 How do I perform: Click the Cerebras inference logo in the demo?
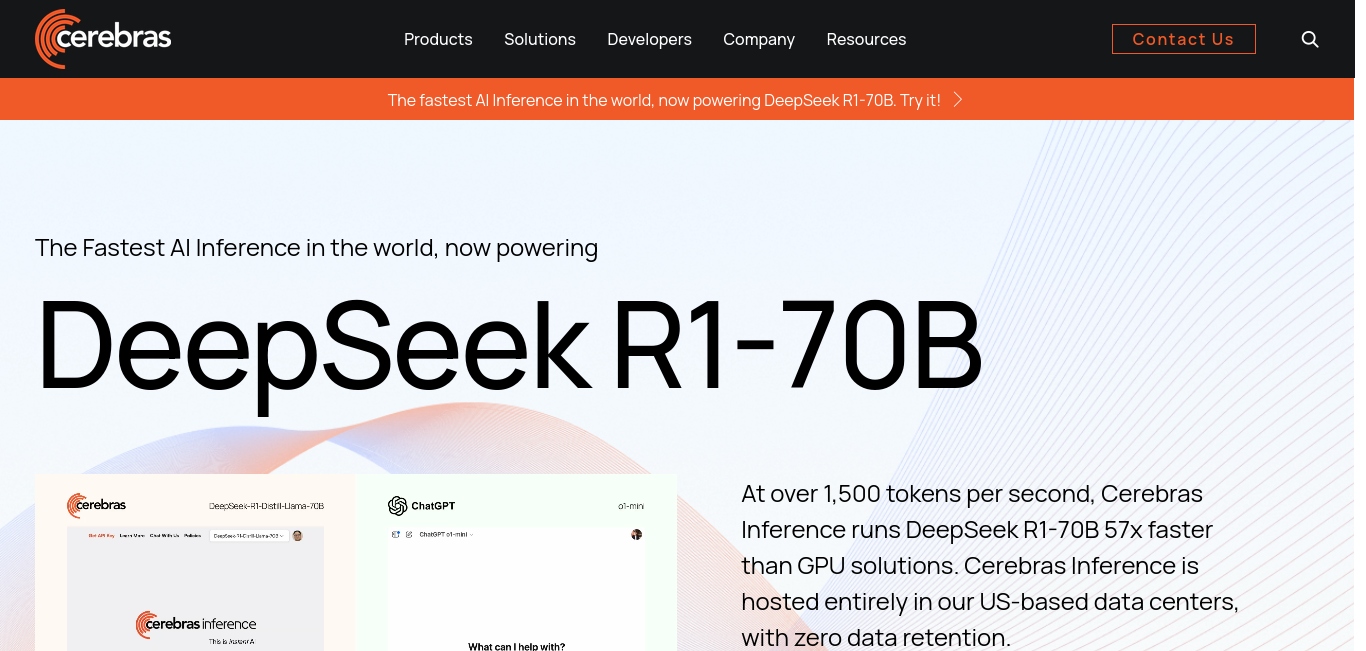[196, 624]
